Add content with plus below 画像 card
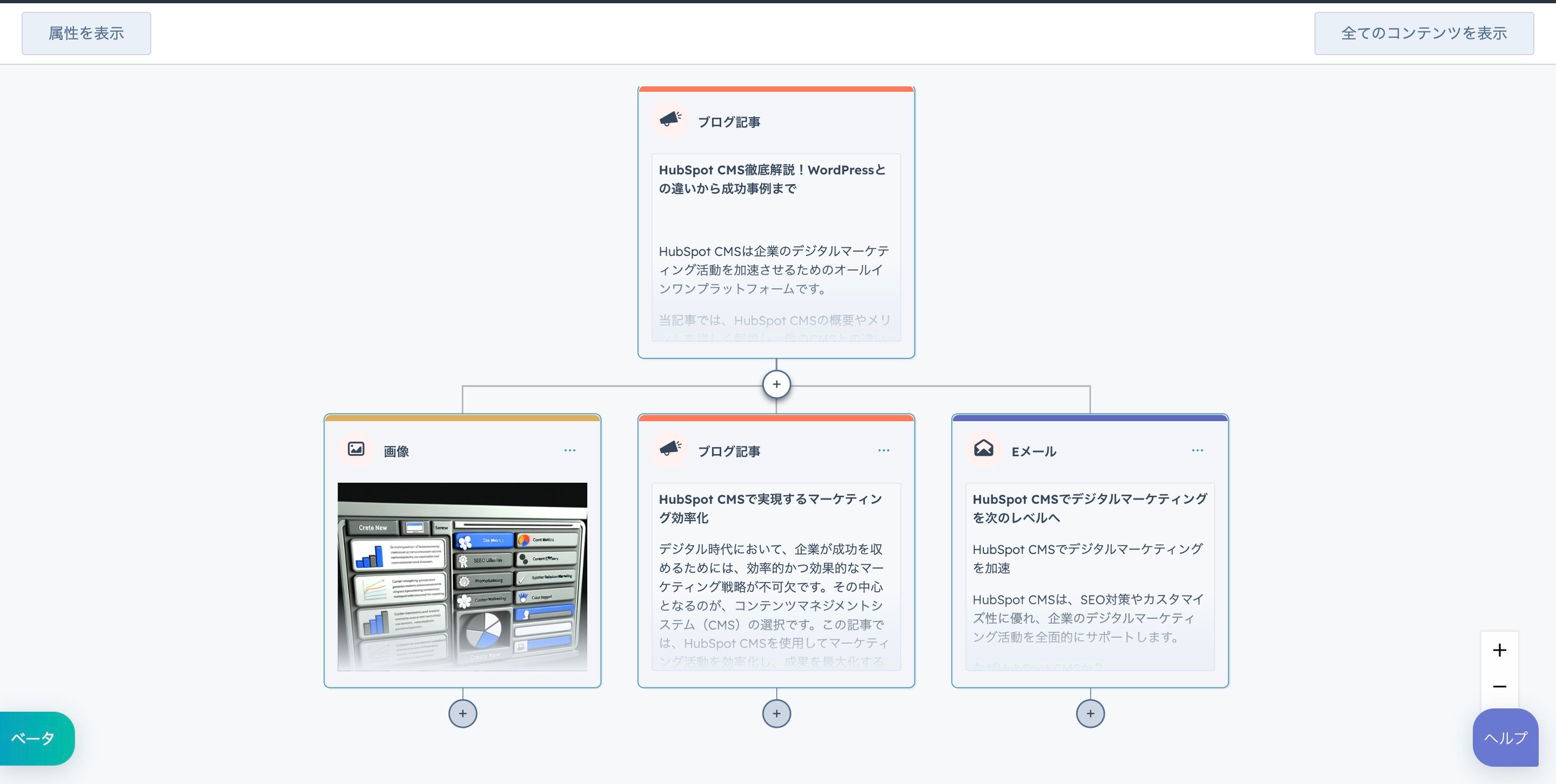Viewport: 1556px width, 784px height. coord(462,713)
